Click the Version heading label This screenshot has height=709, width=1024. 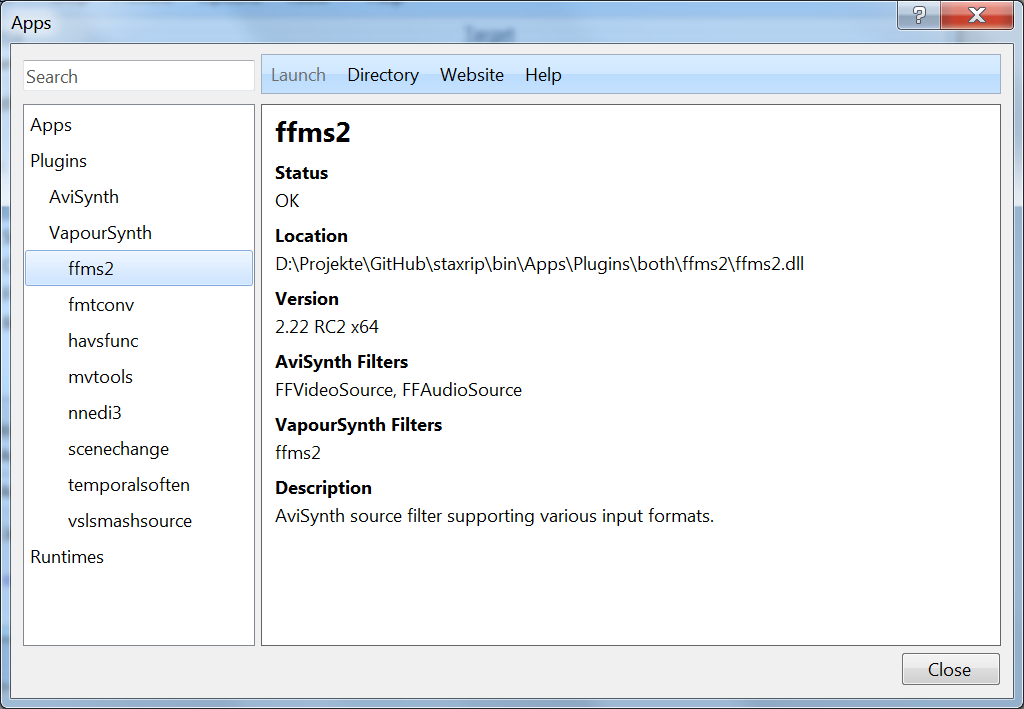[307, 299]
